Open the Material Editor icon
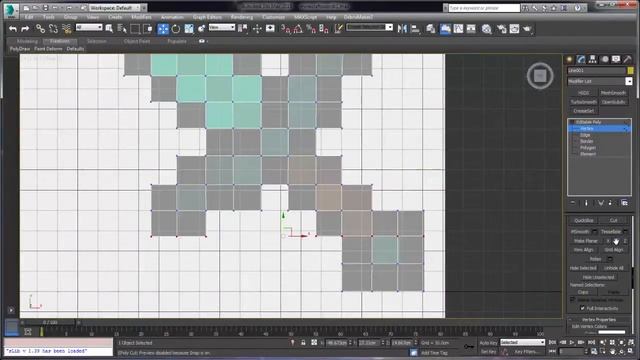 [486, 29]
